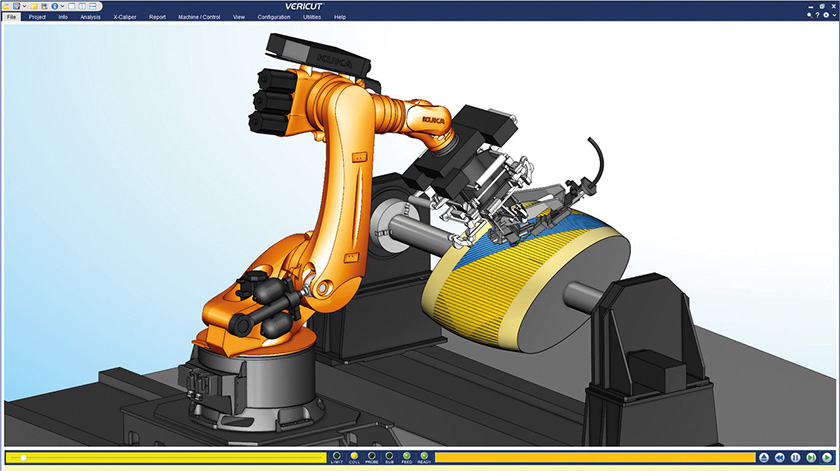Click the Step forward button
Image resolution: width=840 pixels, height=471 pixels.
click(811, 457)
